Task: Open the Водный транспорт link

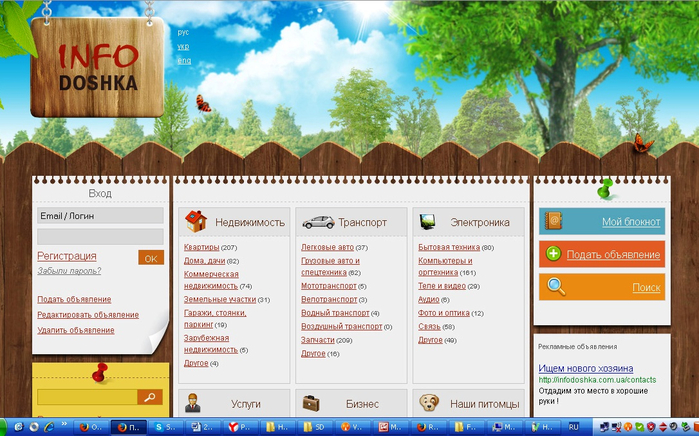Action: pos(335,313)
